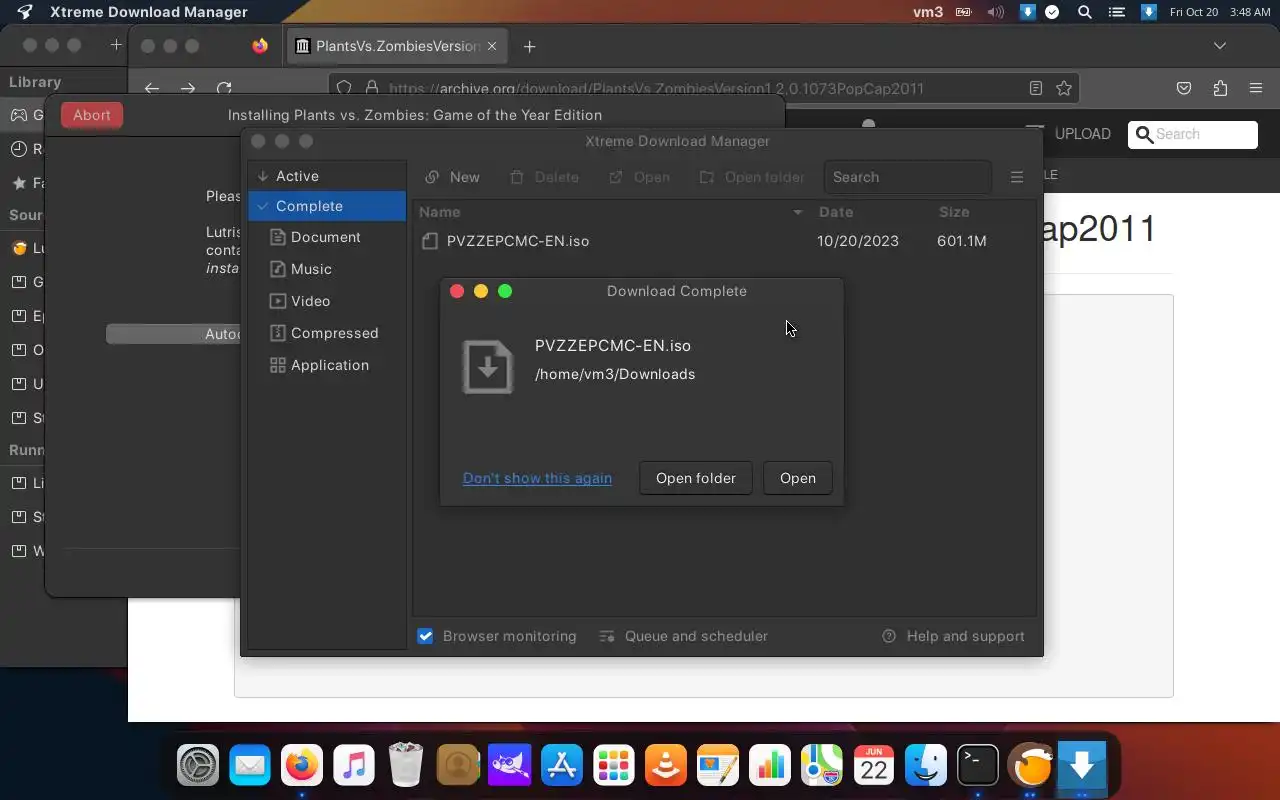Click the Delete toolbar button in XDM
The width and height of the screenshot is (1280, 800).
tap(545, 177)
